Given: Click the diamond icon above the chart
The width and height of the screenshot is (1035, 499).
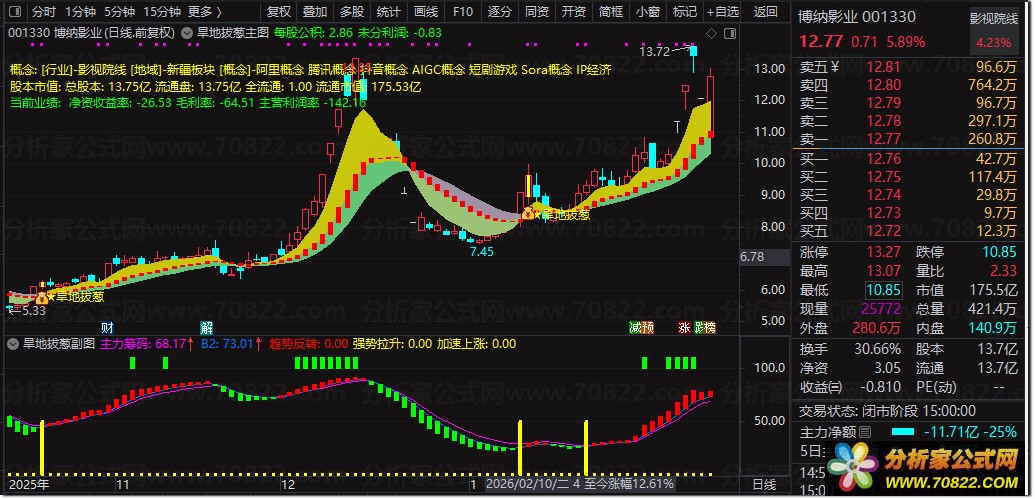Looking at the screenshot, I should pos(712,32).
